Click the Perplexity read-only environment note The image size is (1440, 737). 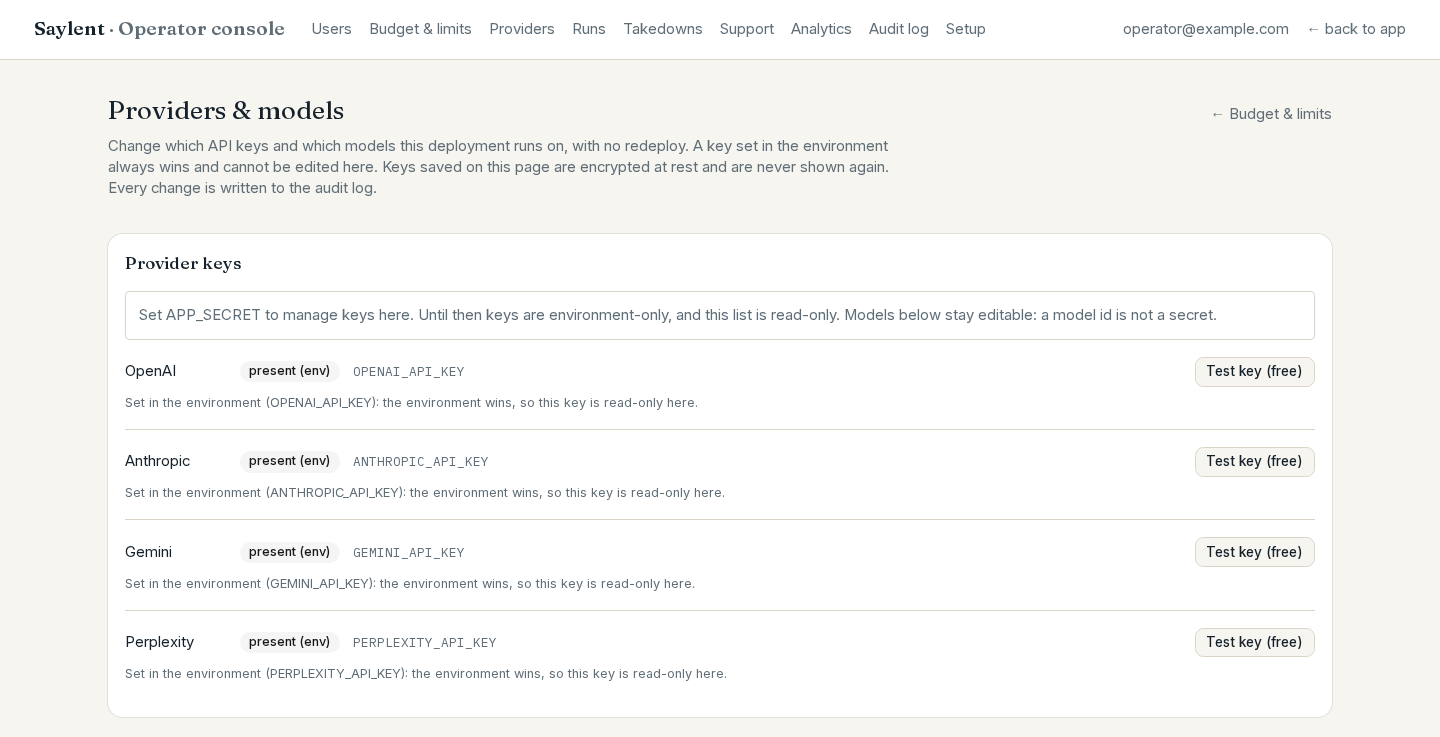426,674
